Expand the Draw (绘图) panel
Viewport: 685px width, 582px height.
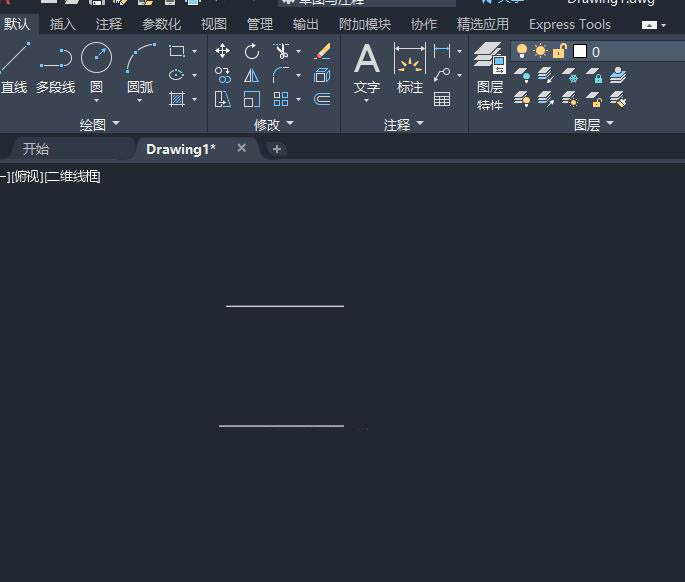tap(99, 125)
